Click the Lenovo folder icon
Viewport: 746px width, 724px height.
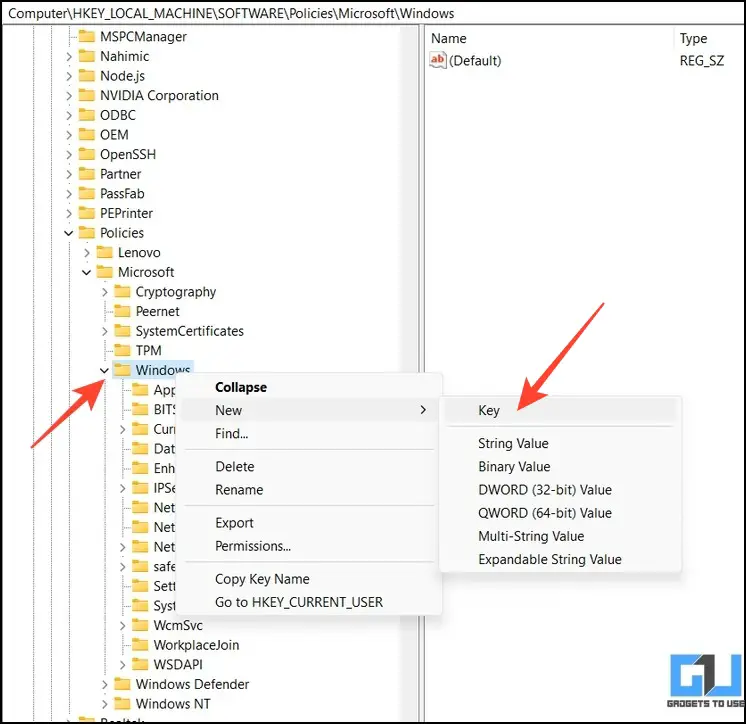click(x=105, y=253)
